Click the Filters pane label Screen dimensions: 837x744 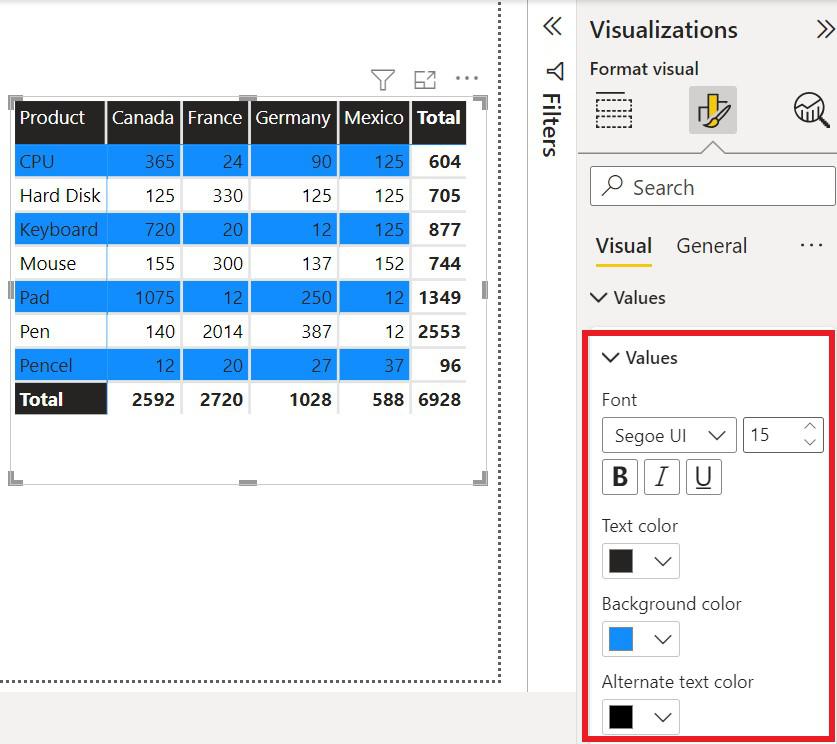tap(552, 125)
